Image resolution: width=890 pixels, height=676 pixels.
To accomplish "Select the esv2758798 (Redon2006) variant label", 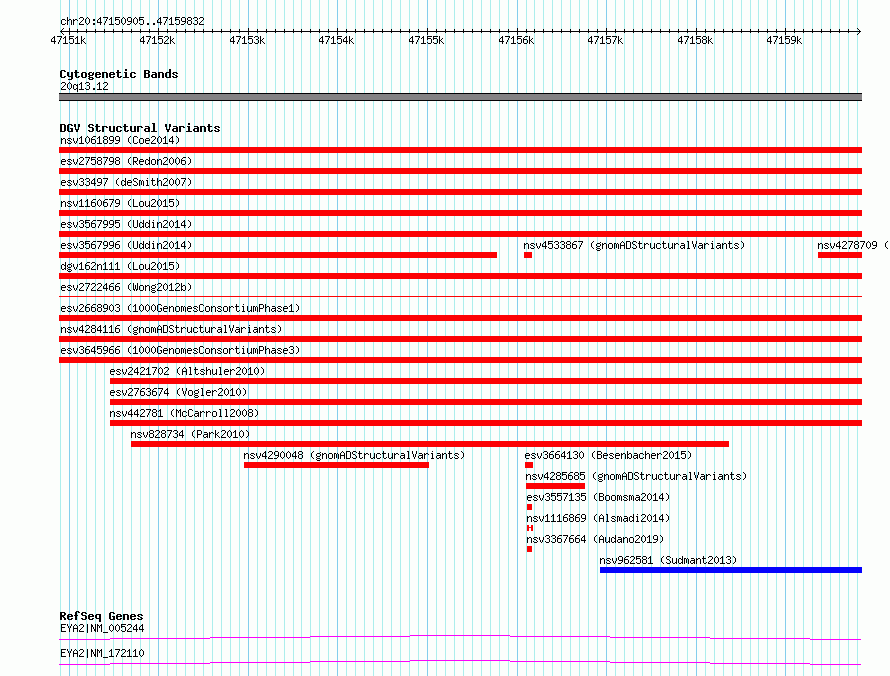I will pos(126,161).
